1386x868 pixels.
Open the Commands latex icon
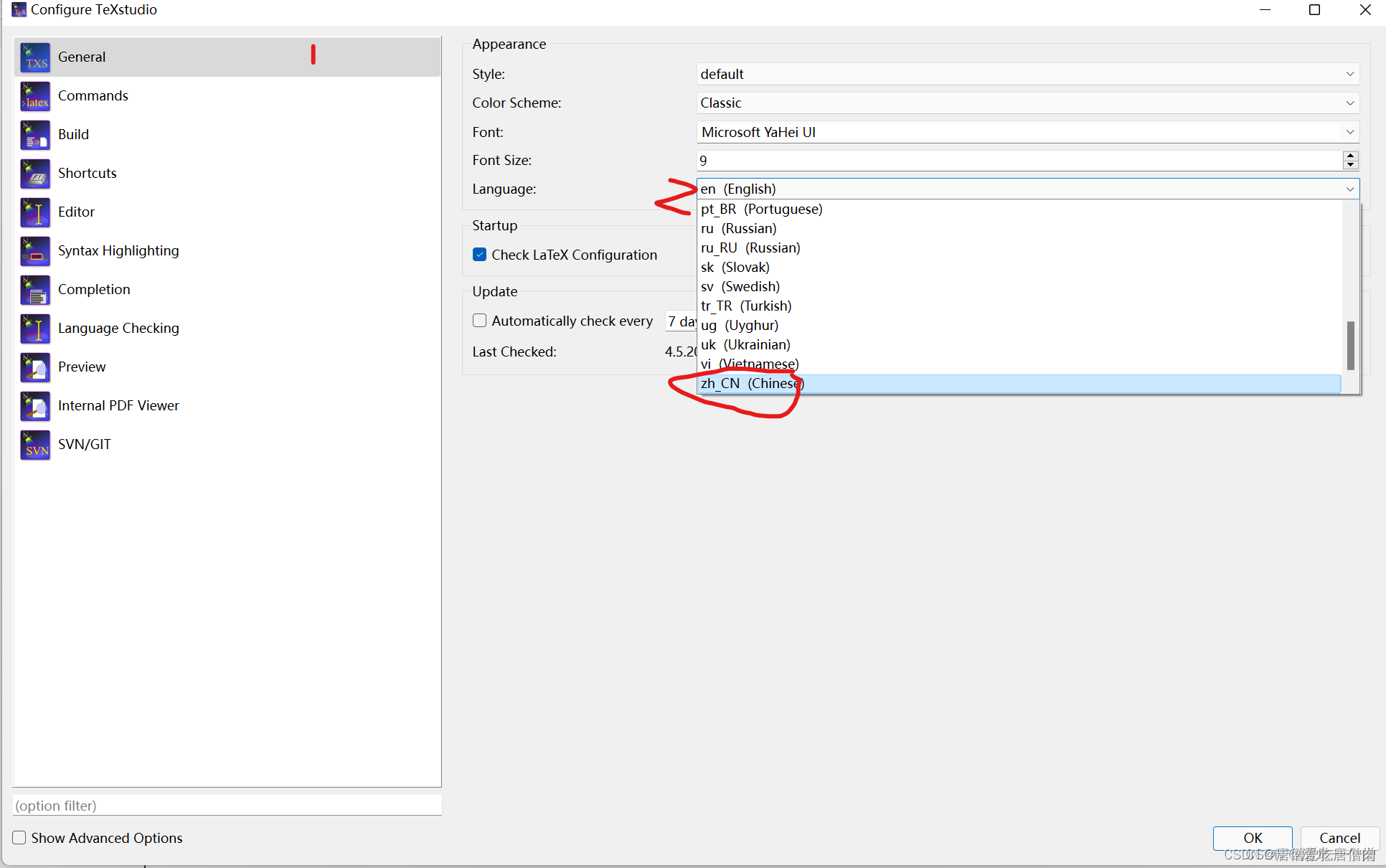click(x=35, y=96)
